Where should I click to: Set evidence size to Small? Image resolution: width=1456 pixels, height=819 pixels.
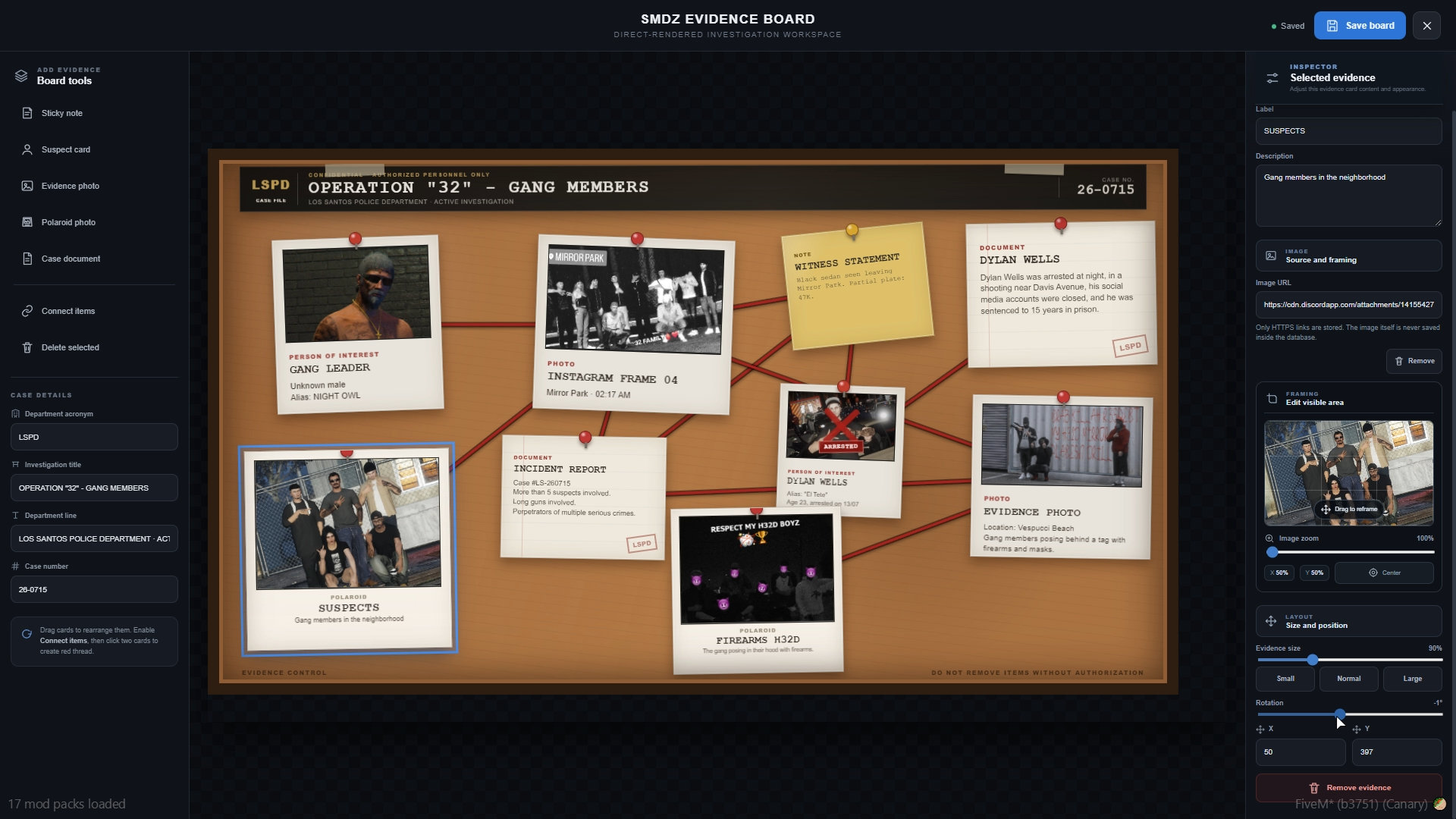coord(1285,679)
